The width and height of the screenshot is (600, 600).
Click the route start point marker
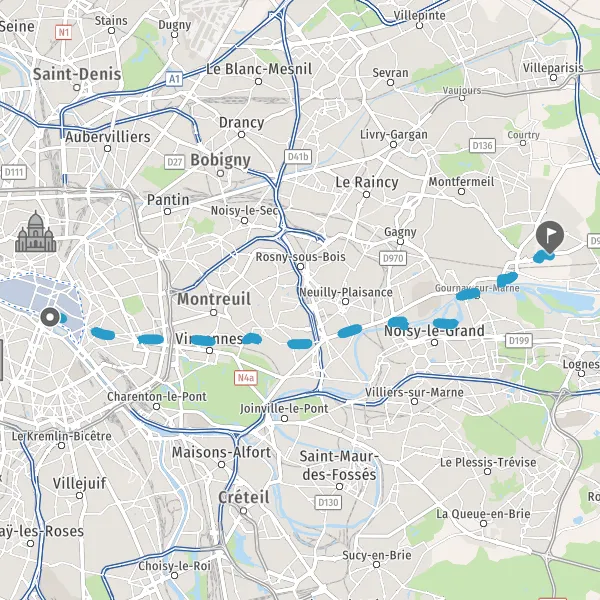(50, 317)
